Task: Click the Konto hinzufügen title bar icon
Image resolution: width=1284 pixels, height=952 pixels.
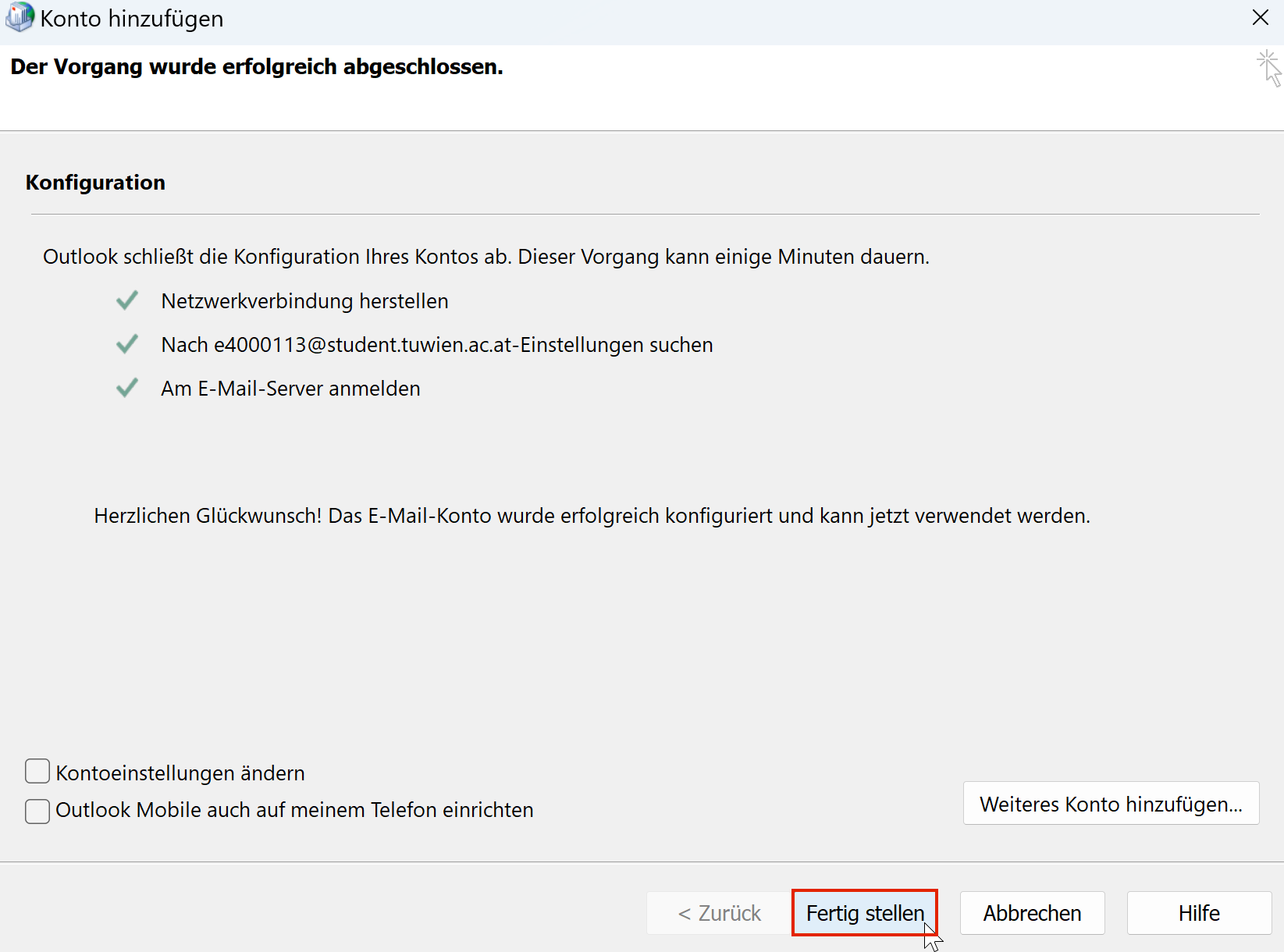Action: pos(20,17)
